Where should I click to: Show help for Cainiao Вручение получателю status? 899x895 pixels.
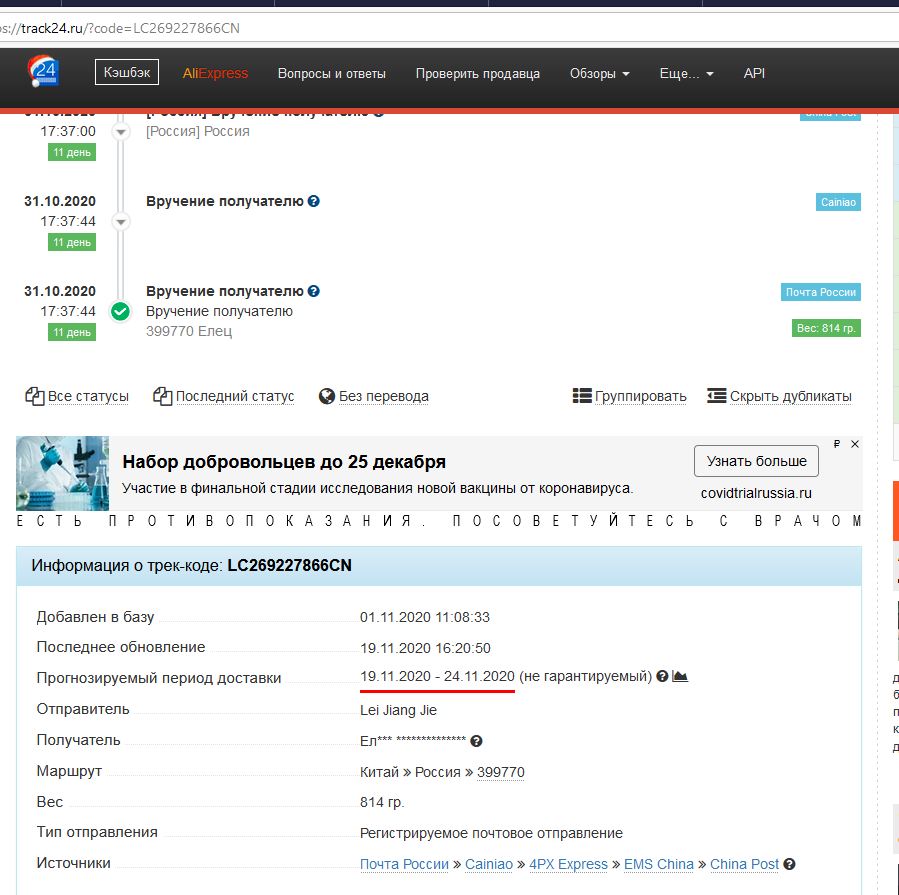click(x=314, y=201)
